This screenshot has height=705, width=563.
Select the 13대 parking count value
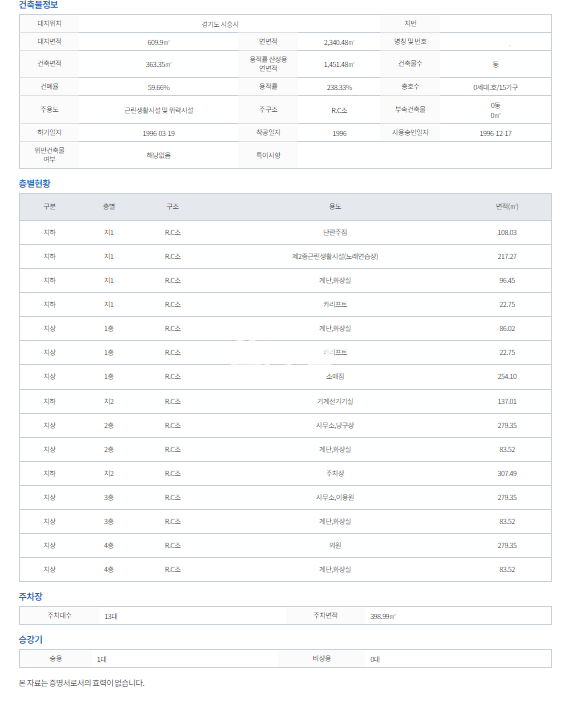[111, 616]
